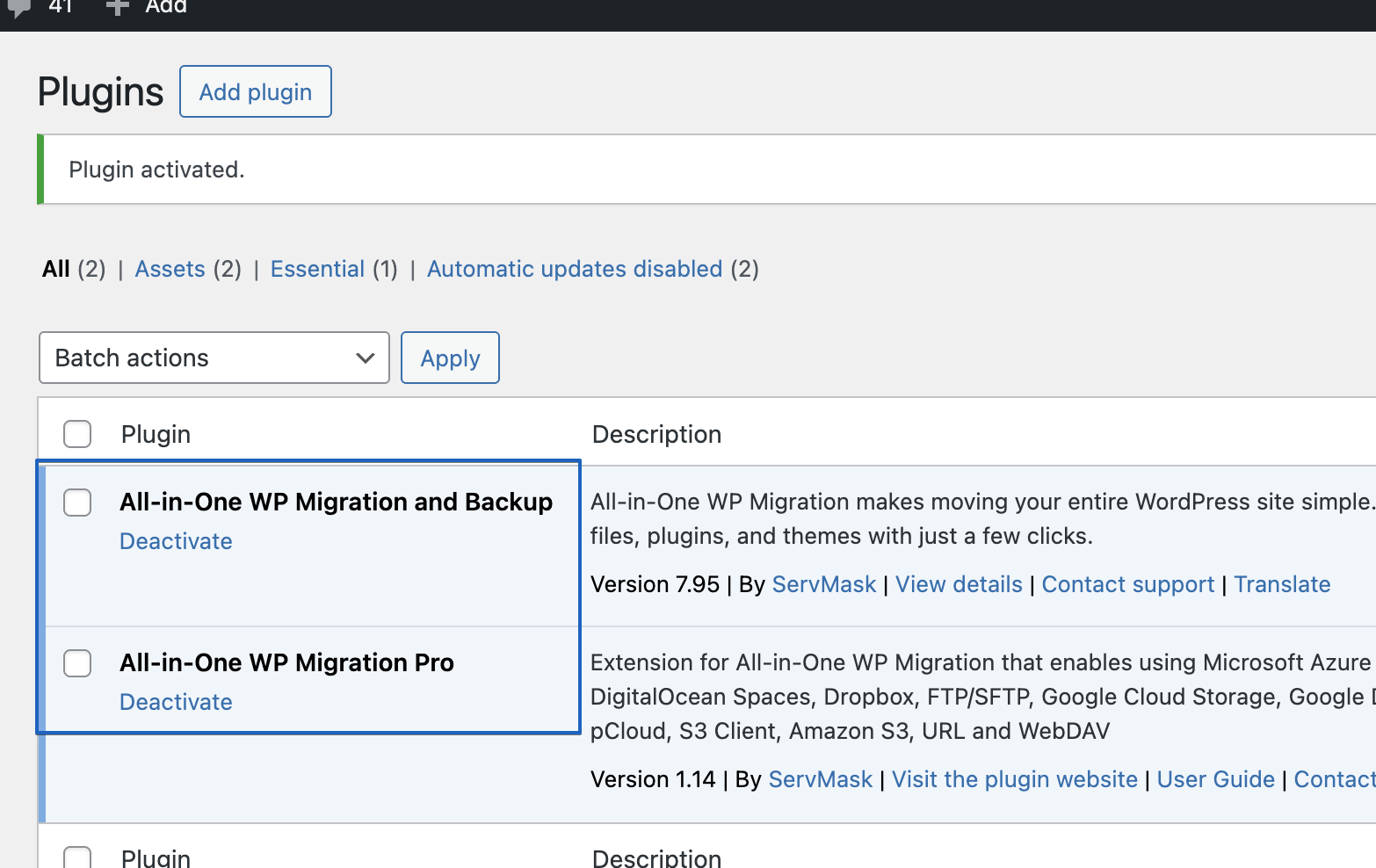The image size is (1376, 868).
Task: Toggle the select-all checkbox in table footer
Action: pyautogui.click(x=77, y=857)
